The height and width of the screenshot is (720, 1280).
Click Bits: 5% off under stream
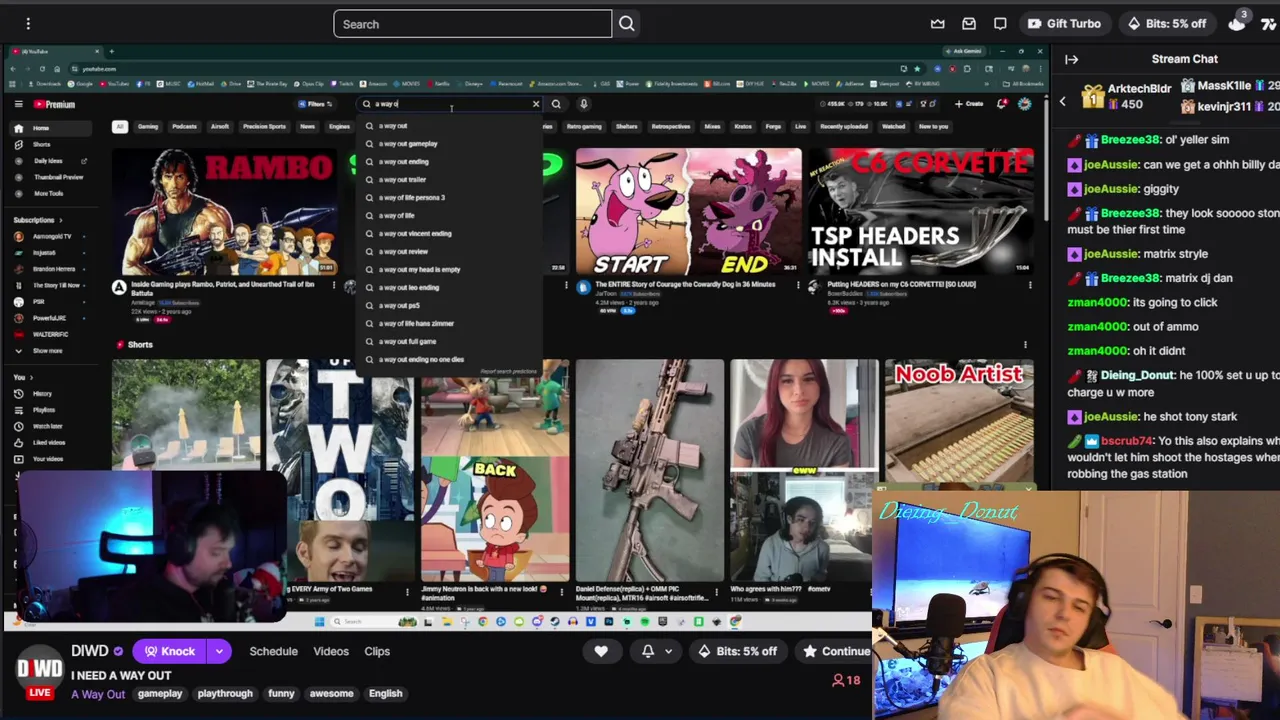pos(737,651)
